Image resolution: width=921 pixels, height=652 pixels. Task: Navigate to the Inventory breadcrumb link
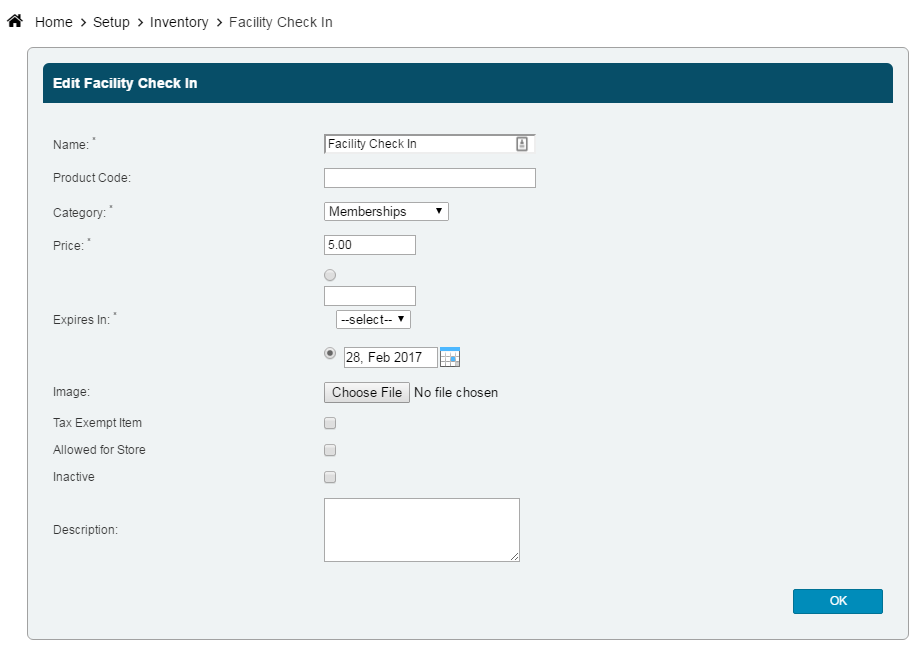[179, 22]
